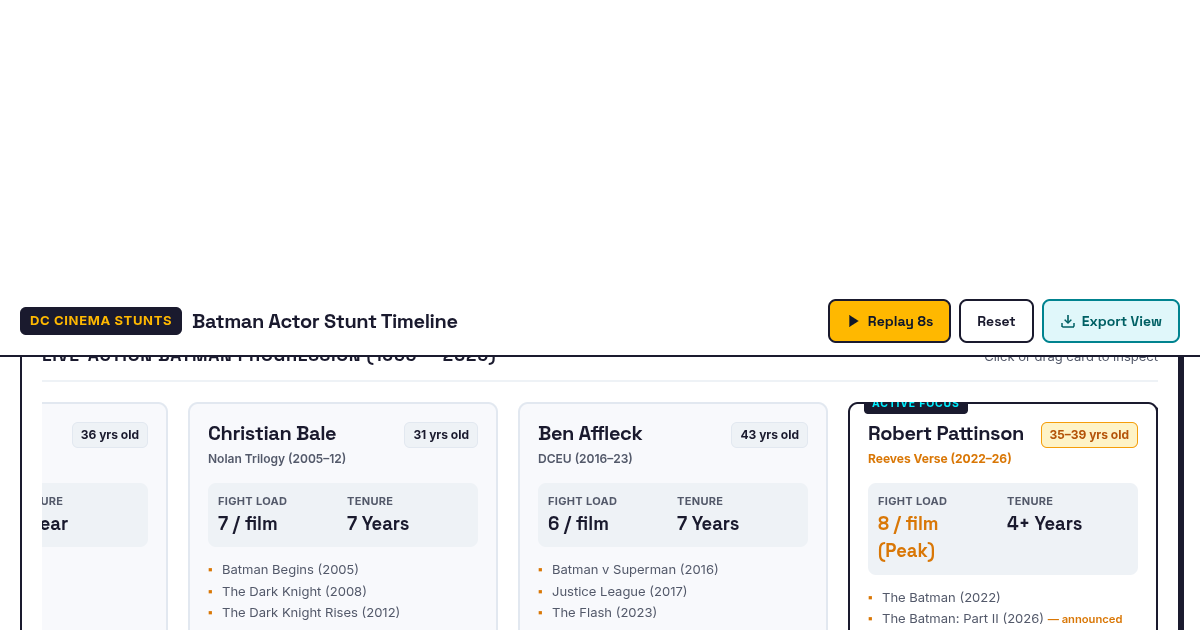Select The Flash (2023) list item
The height and width of the screenshot is (630, 1200).
point(604,613)
